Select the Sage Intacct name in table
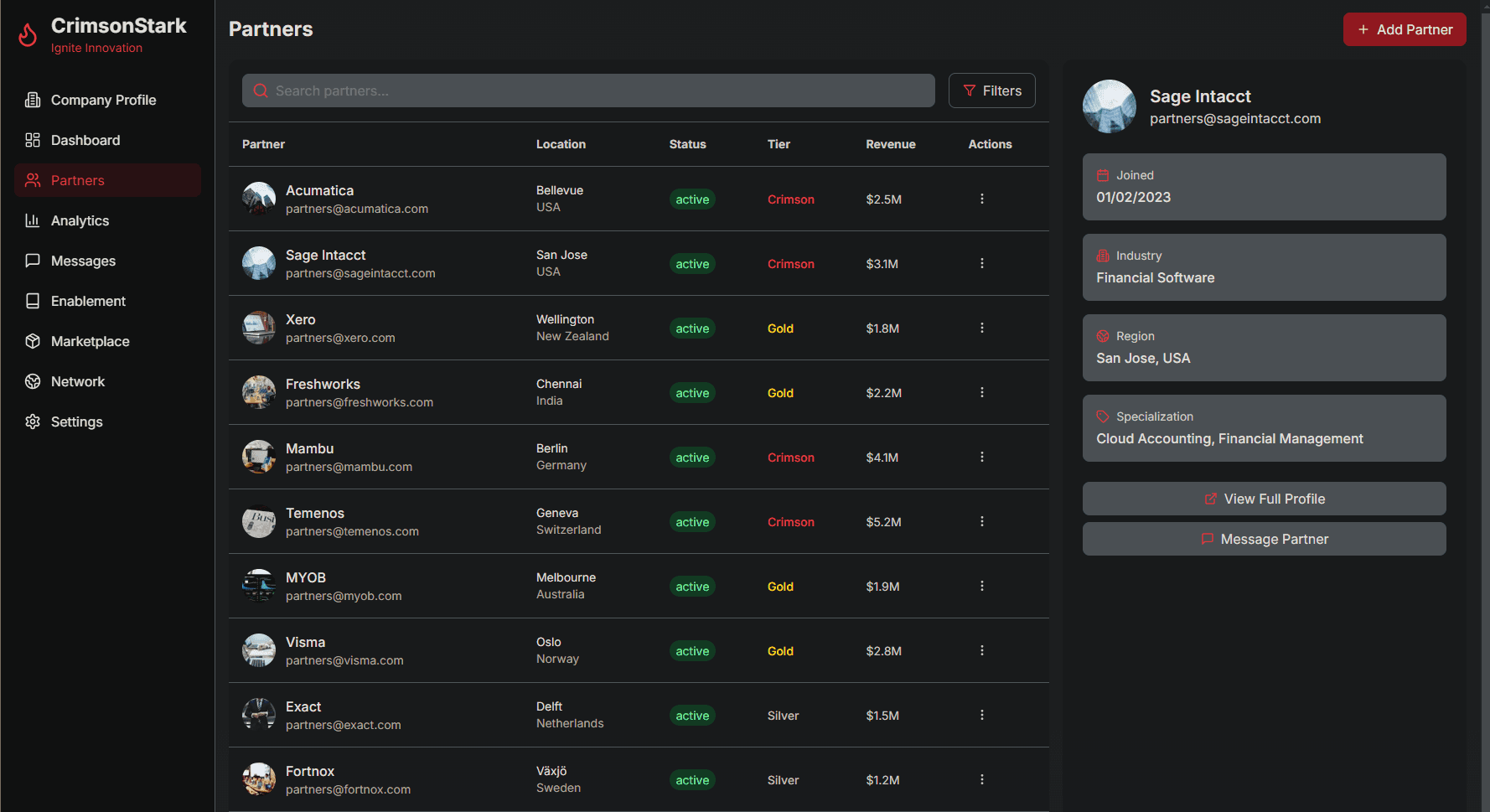The width and height of the screenshot is (1490, 812). click(325, 255)
